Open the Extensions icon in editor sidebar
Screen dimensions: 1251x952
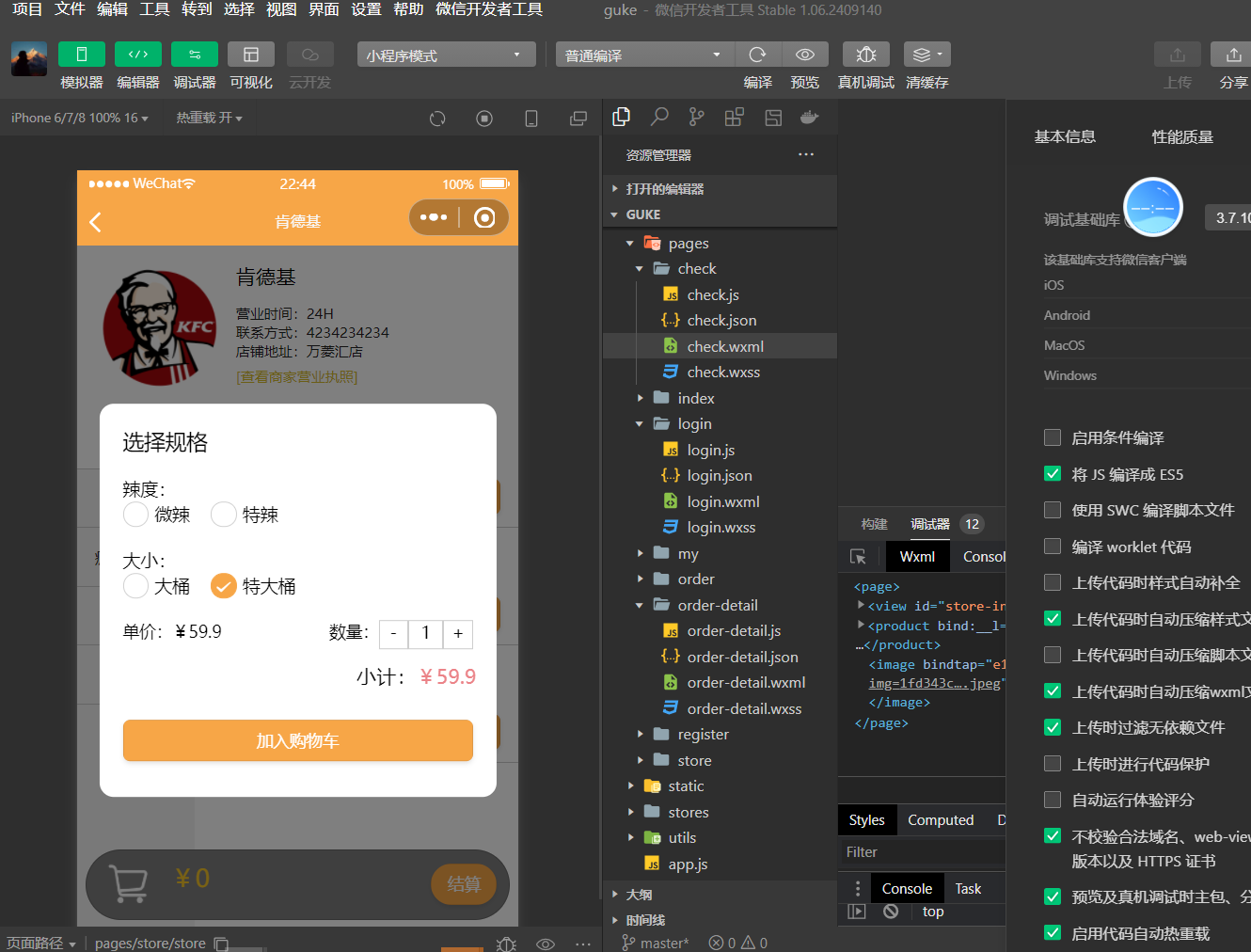tap(734, 117)
